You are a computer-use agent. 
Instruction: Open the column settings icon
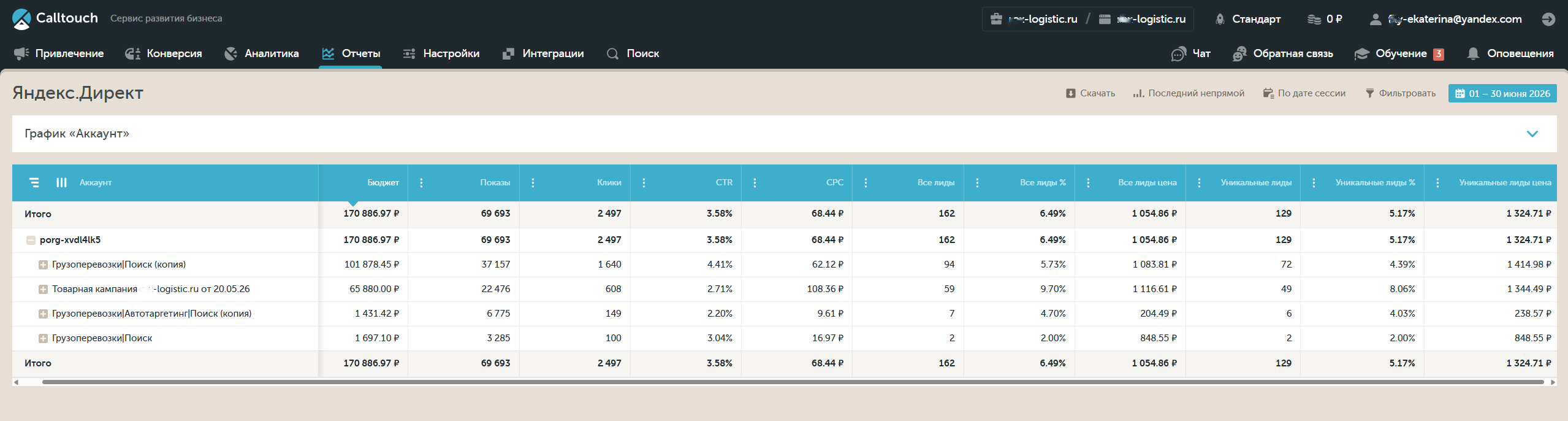tap(61, 182)
